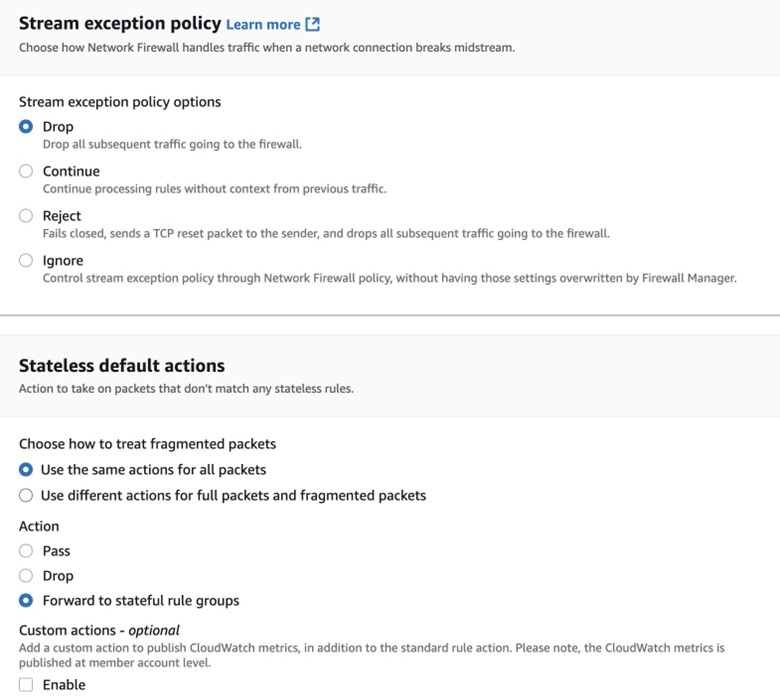
Task: Click the CloudWatch metrics description text
Action: point(371,655)
